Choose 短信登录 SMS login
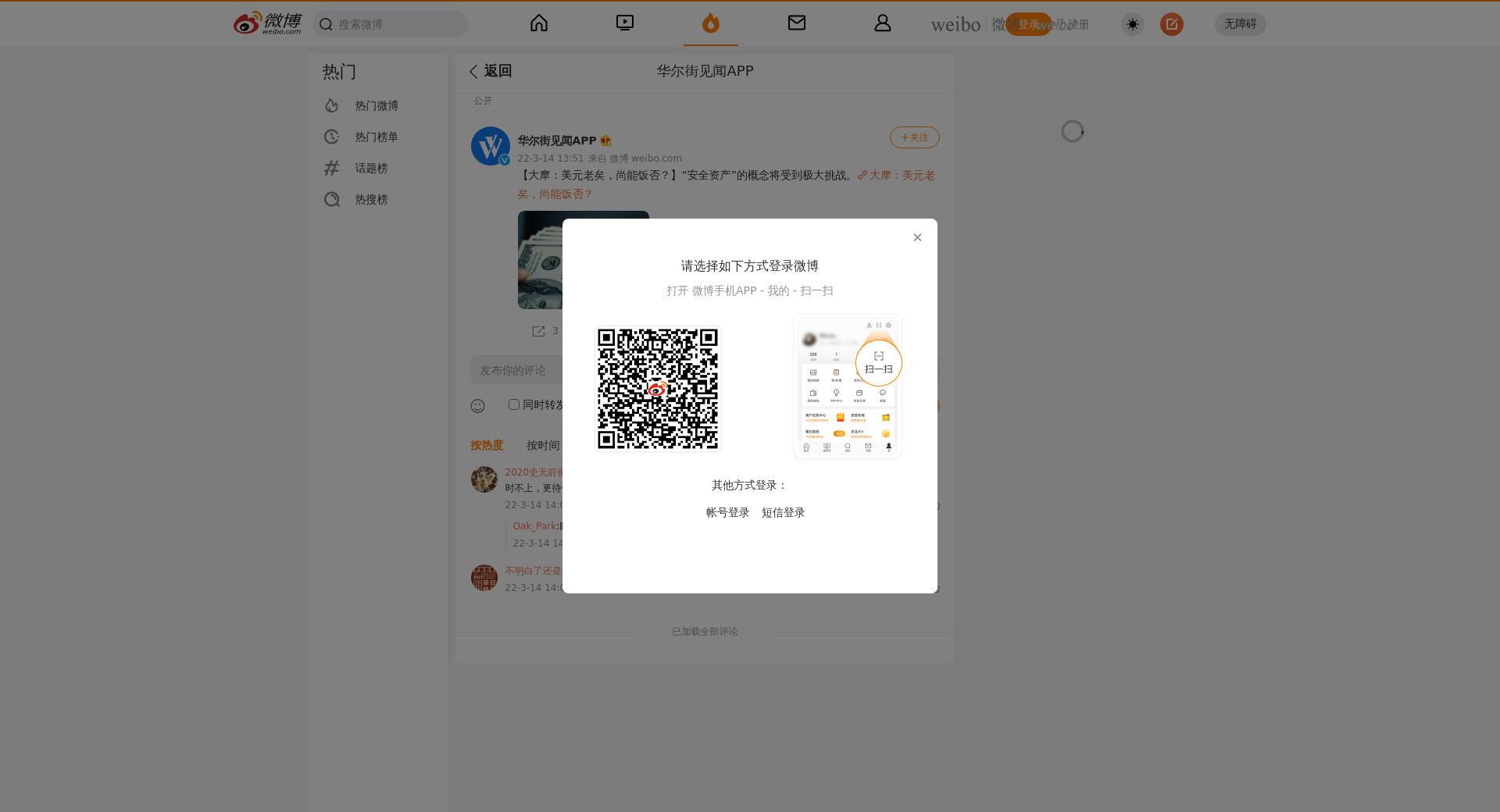 pyautogui.click(x=784, y=512)
